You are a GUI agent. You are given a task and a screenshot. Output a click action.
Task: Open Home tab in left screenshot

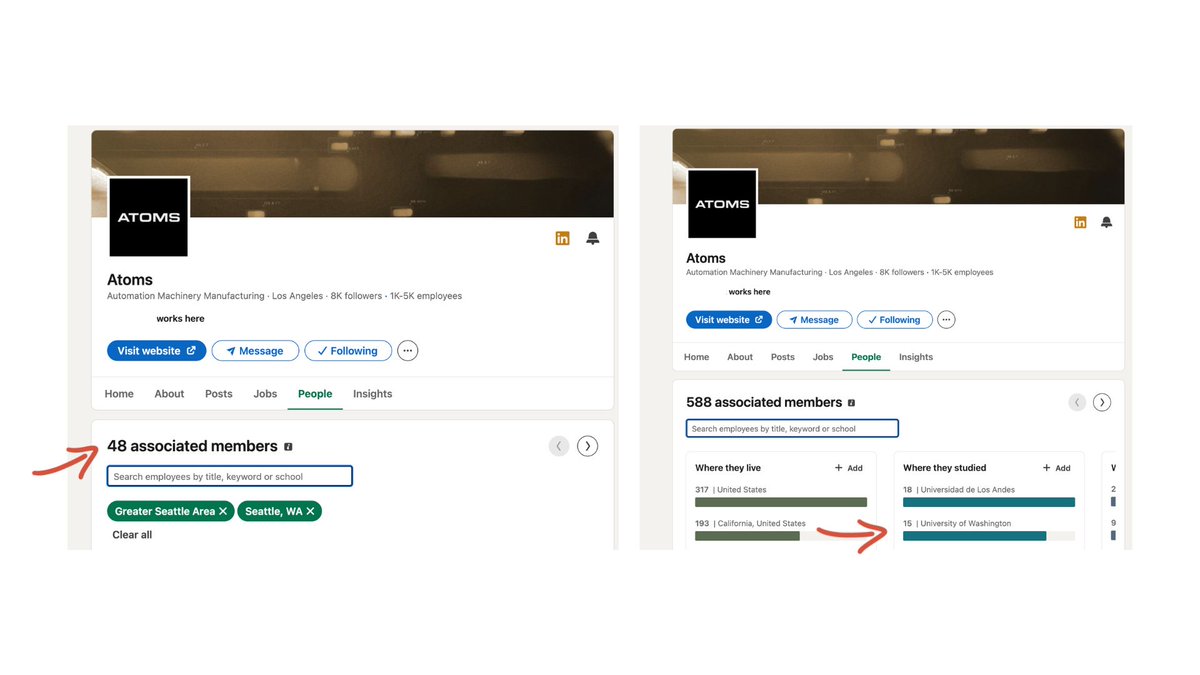click(x=119, y=394)
